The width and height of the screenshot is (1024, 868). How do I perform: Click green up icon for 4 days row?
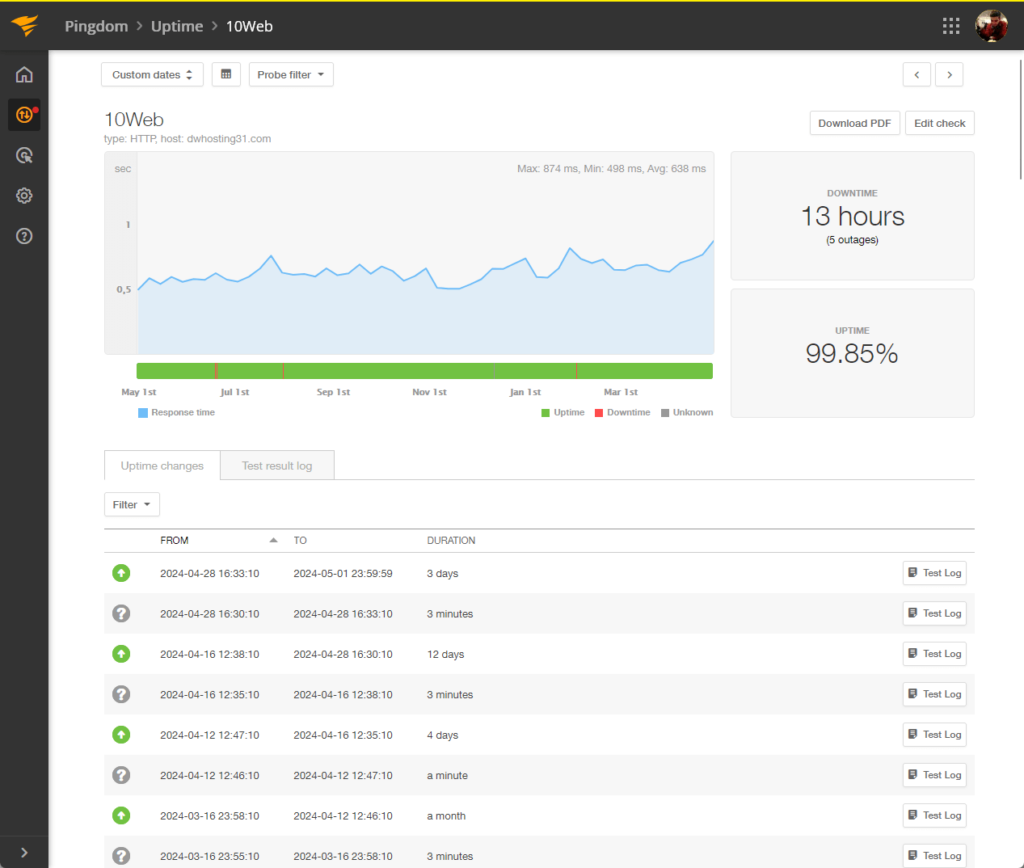(x=121, y=735)
